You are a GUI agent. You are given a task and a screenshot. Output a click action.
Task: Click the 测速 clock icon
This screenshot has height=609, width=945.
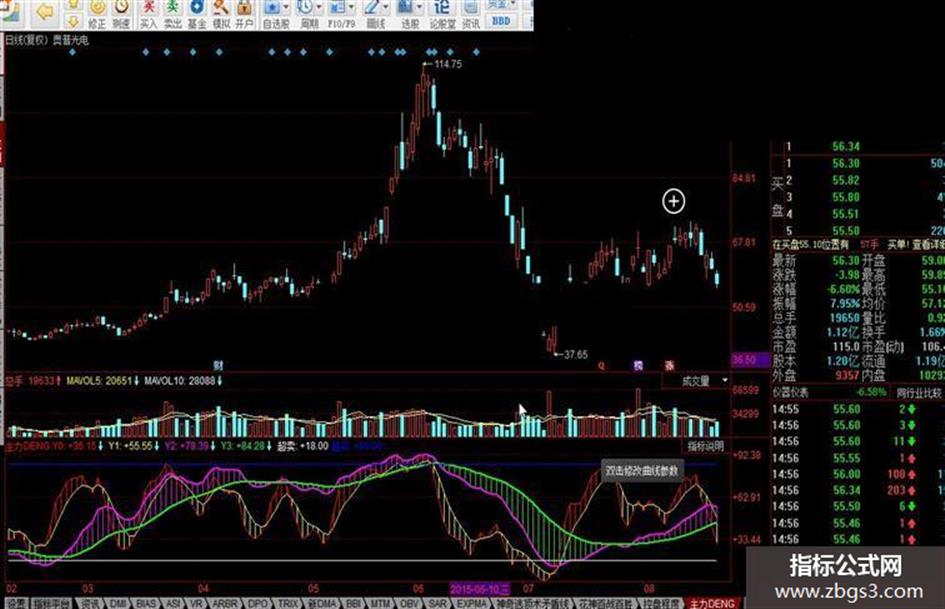click(121, 14)
